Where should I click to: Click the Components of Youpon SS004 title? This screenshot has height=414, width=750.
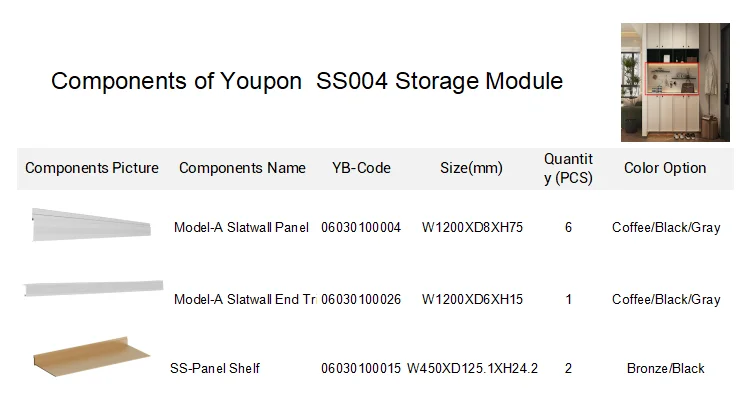click(307, 81)
